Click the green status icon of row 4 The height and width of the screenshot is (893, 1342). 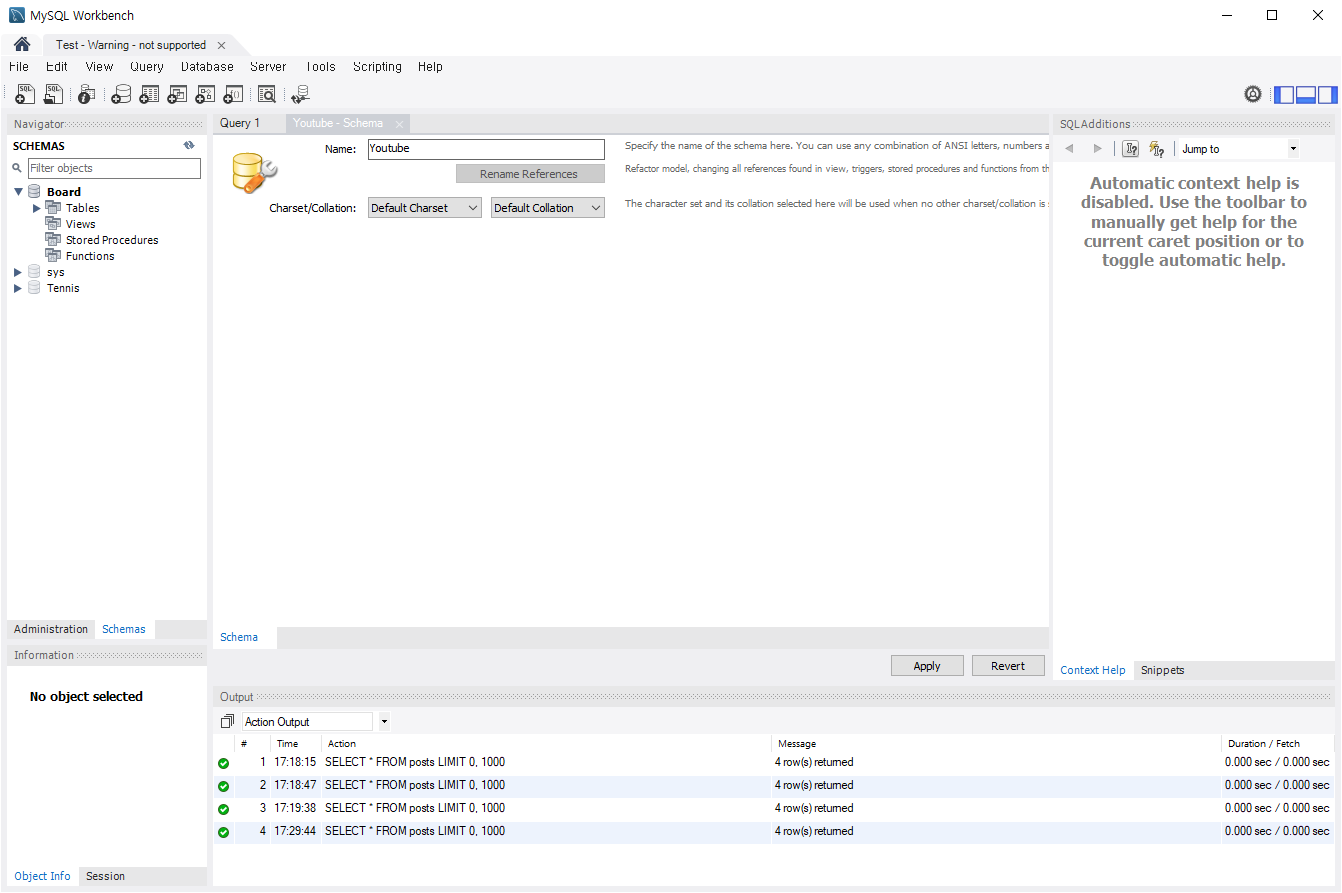[223, 832]
